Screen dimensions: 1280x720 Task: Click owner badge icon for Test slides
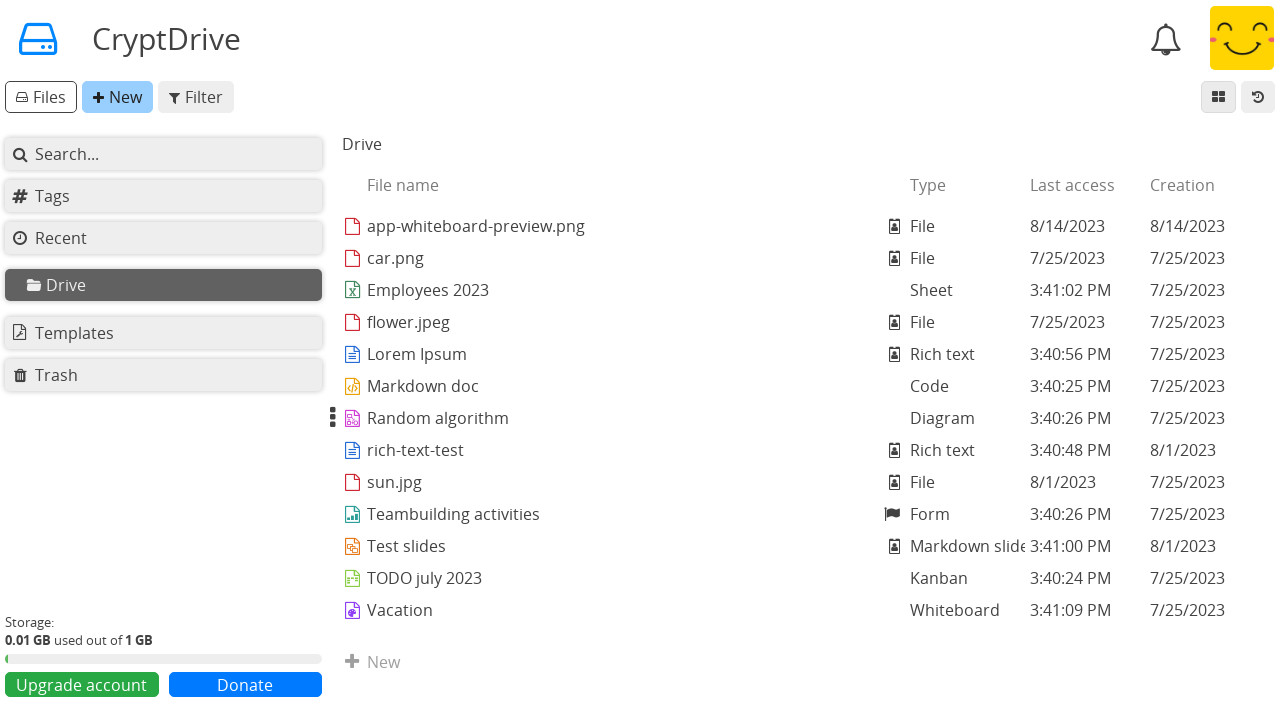[x=894, y=546]
